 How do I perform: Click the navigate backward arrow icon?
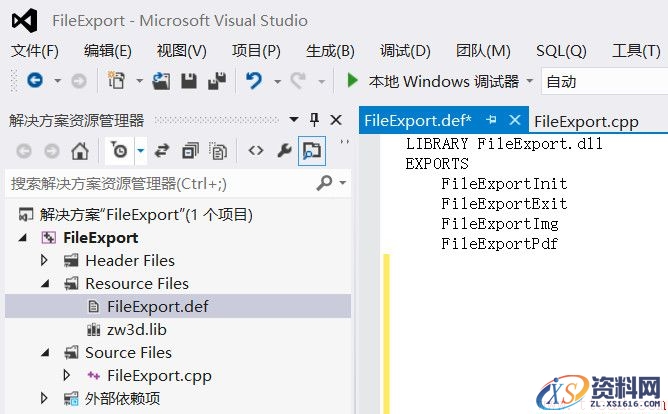click(x=35, y=81)
